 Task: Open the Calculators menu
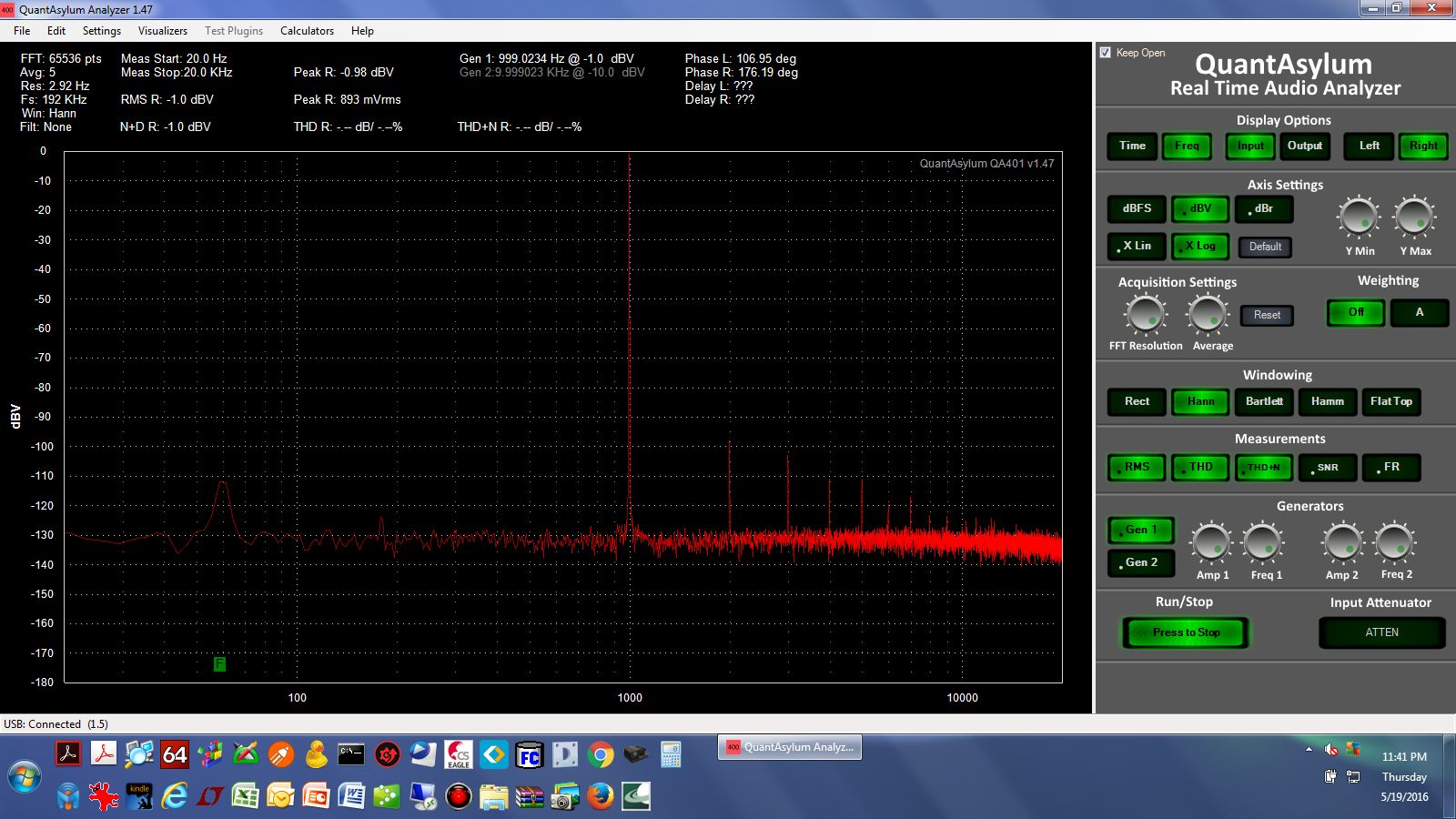tap(307, 30)
